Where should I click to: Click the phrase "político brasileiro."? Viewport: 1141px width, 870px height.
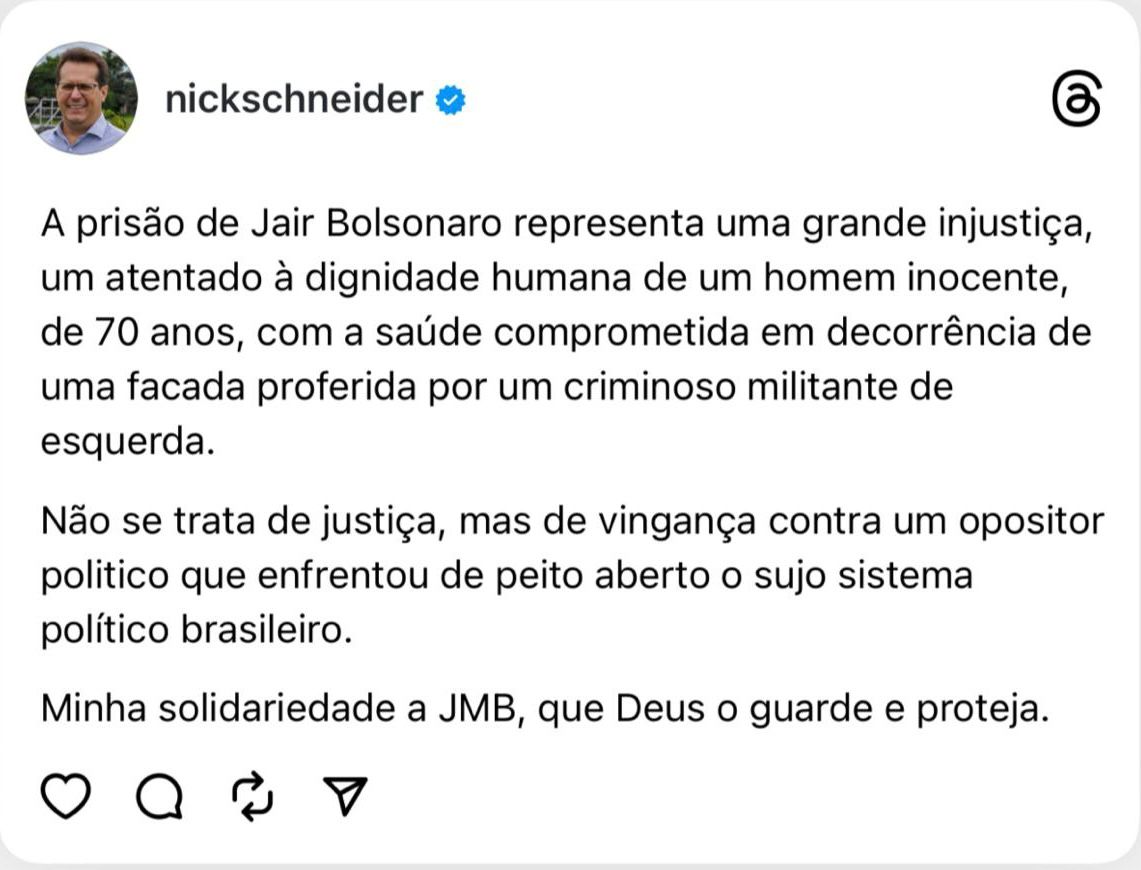tap(197, 631)
